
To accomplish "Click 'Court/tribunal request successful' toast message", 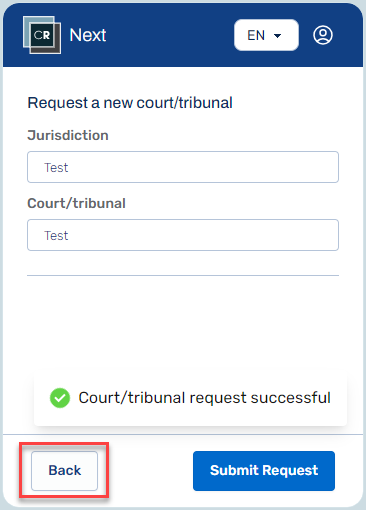I will coord(205,398).
